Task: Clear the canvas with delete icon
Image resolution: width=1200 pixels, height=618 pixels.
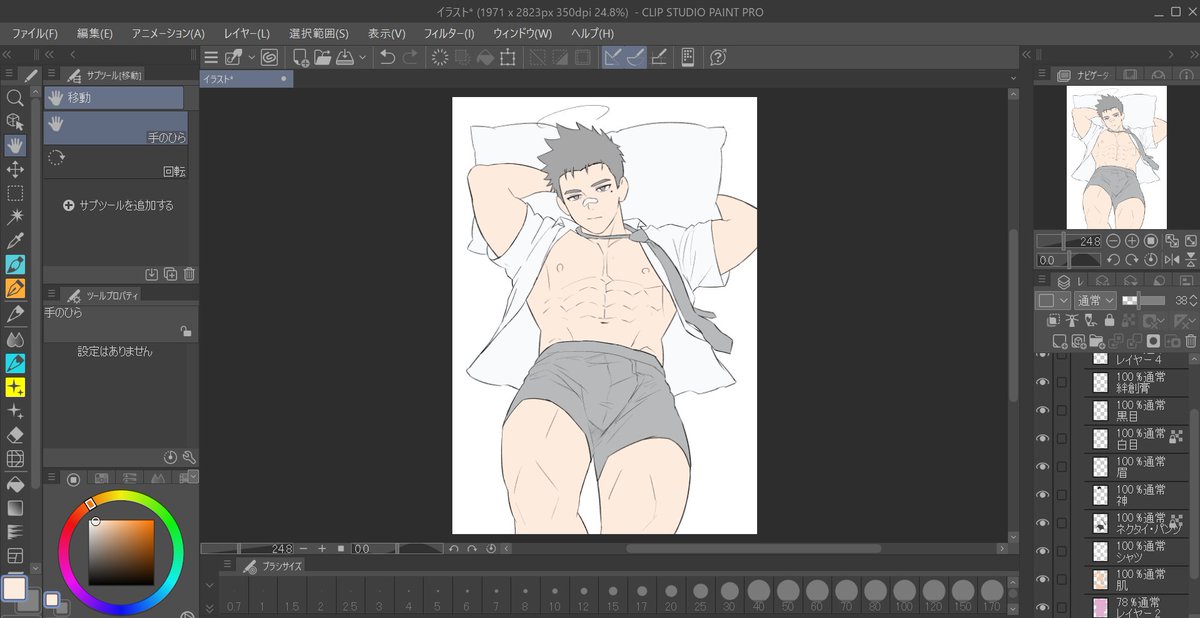Action: pyautogui.click(x=440, y=57)
